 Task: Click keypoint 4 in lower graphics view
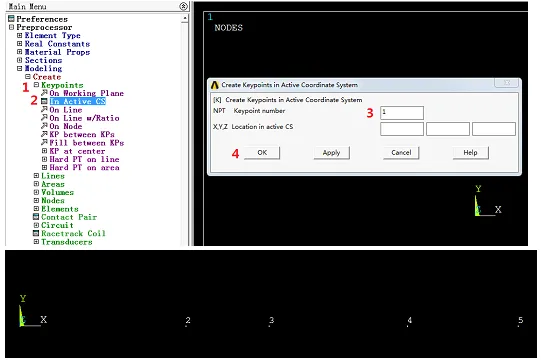coord(409,321)
